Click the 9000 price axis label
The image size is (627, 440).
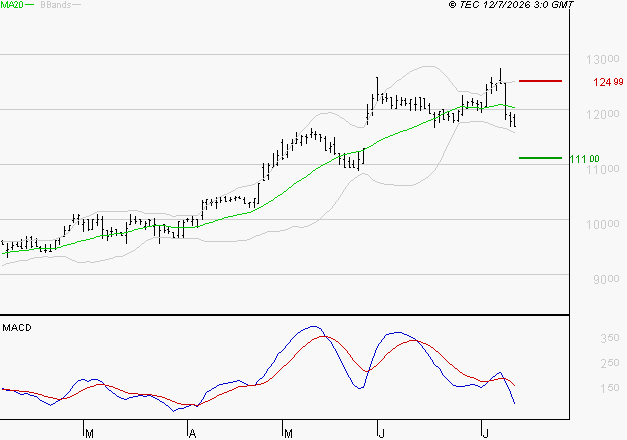606,279
